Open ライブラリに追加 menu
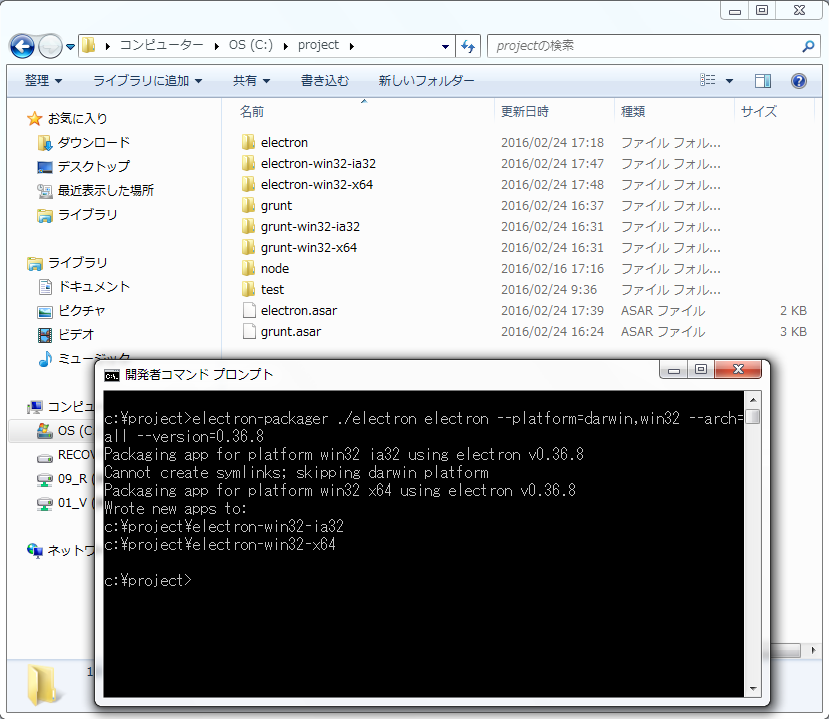 (148, 80)
